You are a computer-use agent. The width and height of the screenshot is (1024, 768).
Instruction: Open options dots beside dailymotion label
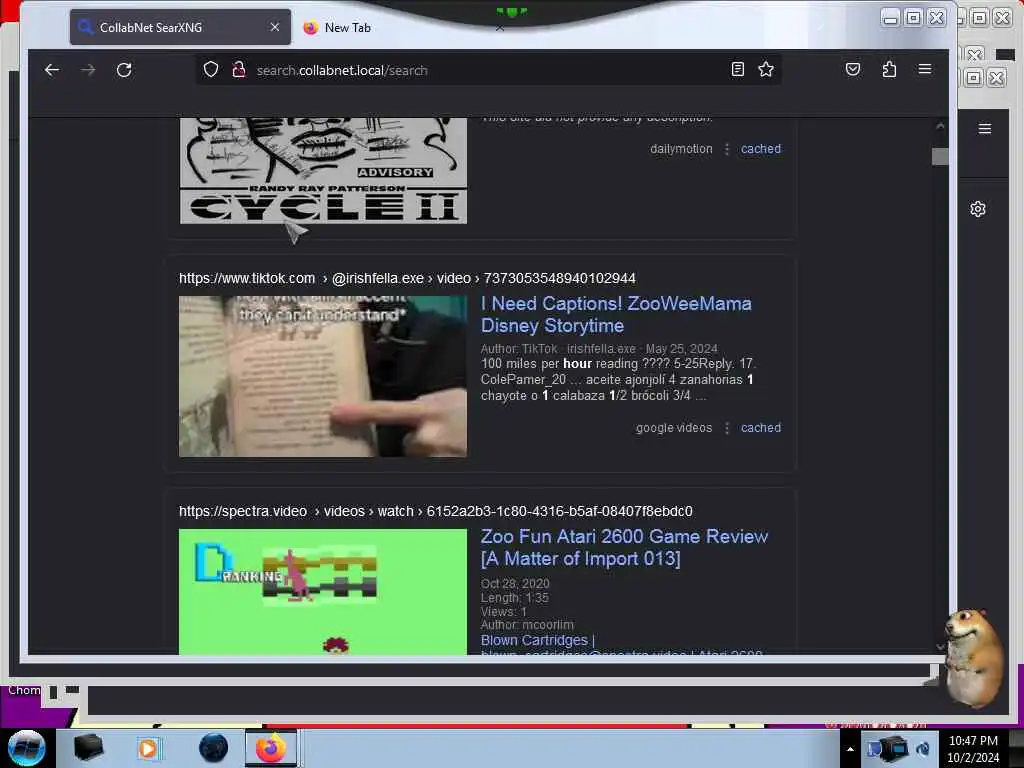point(727,149)
